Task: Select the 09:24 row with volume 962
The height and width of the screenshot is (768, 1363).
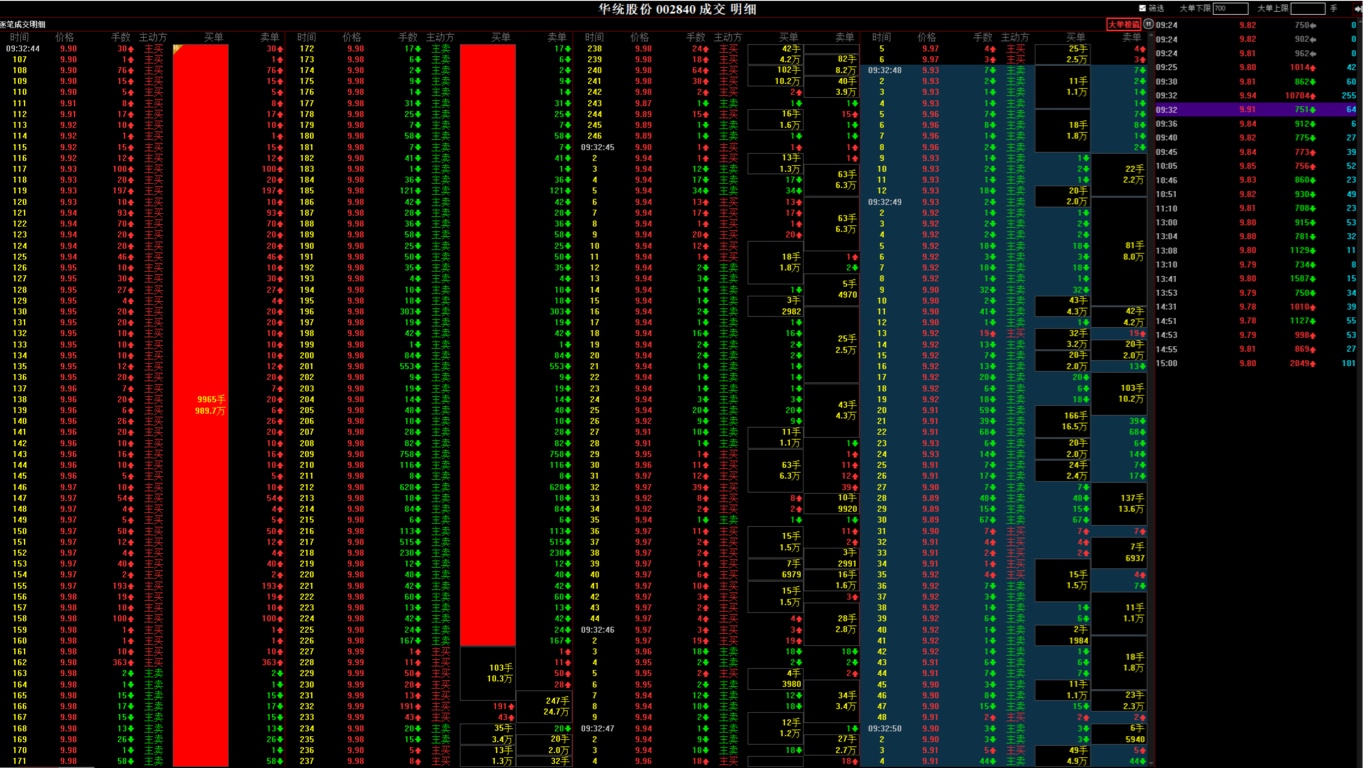Action: point(1258,53)
